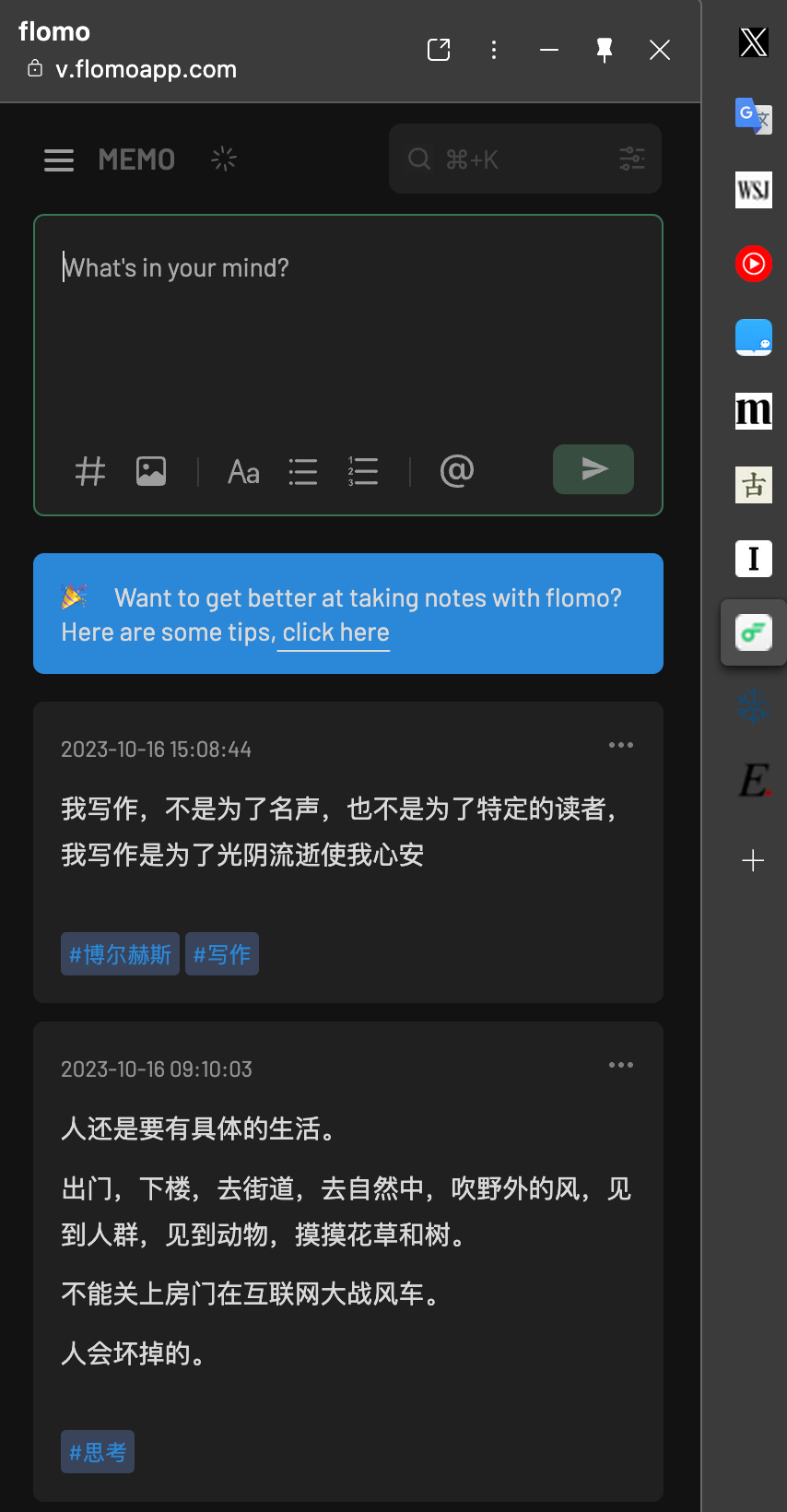Screen dimensions: 787x1512
Task: Mention a memo with the @ icon
Action: pyautogui.click(x=457, y=470)
